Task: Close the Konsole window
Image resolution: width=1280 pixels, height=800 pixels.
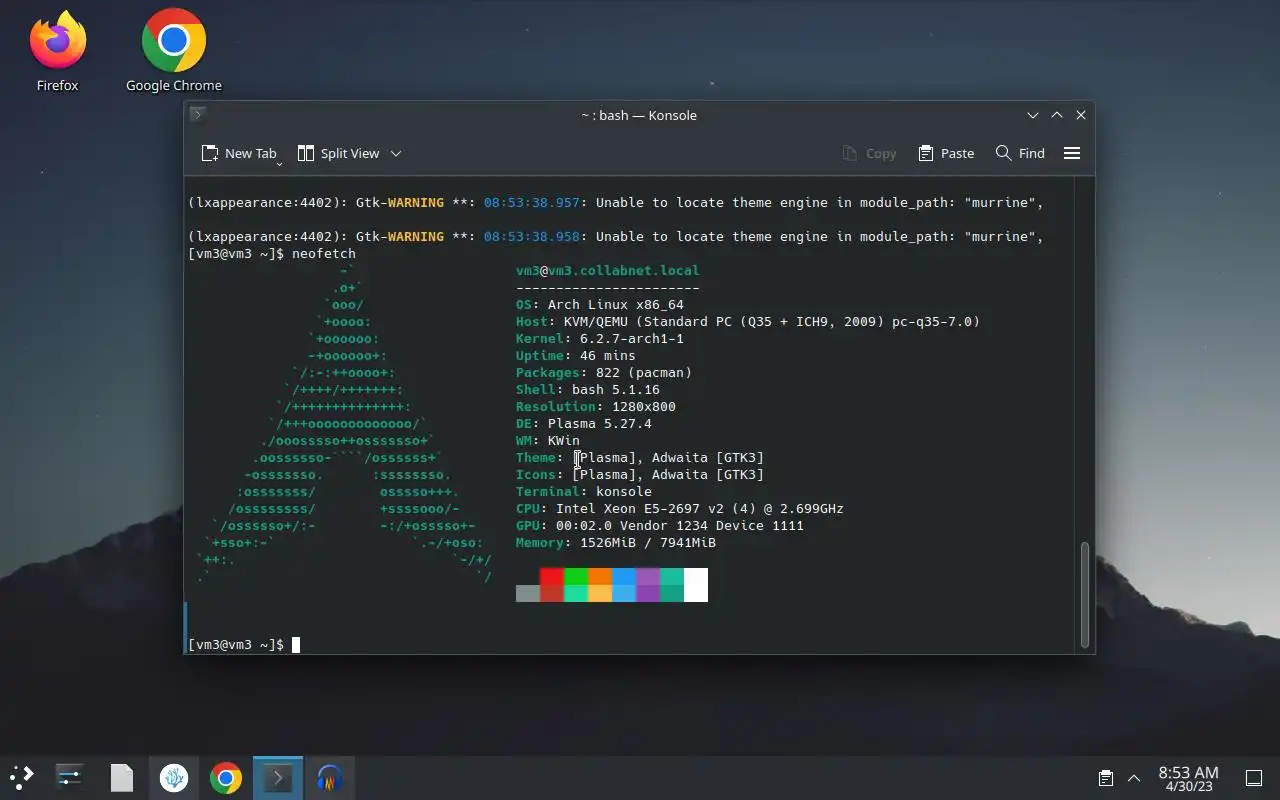Action: point(1081,115)
